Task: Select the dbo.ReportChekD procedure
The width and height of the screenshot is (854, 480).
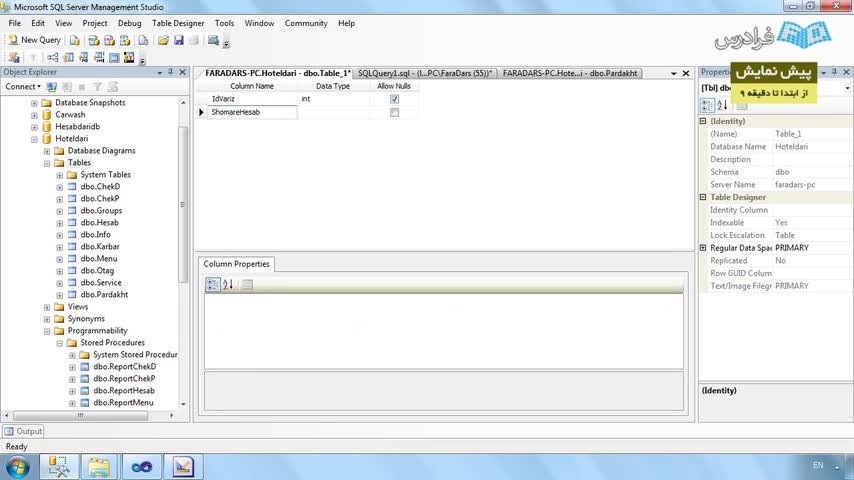Action: [x=125, y=367]
